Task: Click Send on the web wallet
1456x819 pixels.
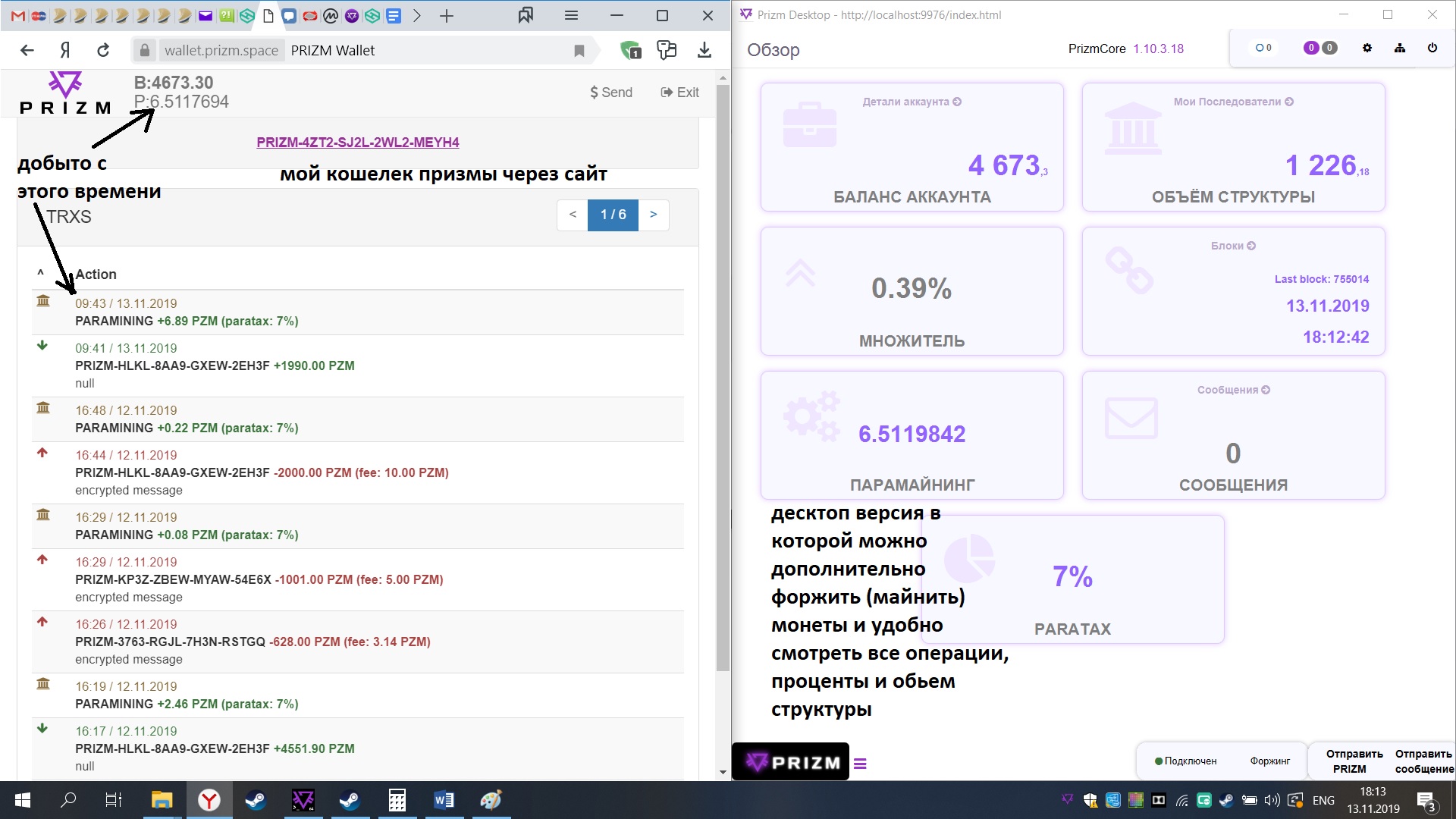Action: click(611, 93)
